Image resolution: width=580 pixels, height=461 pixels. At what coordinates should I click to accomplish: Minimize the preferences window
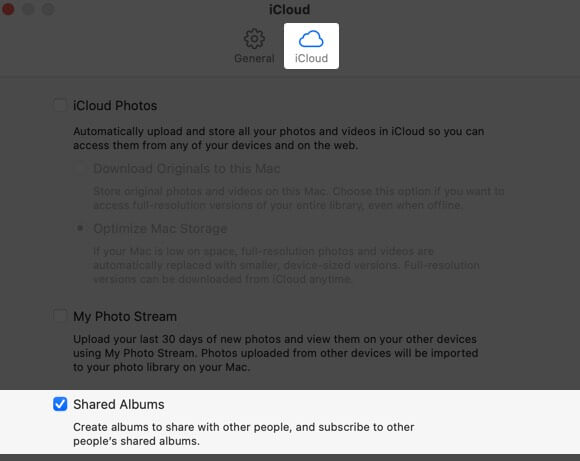pyautogui.click(x=28, y=9)
